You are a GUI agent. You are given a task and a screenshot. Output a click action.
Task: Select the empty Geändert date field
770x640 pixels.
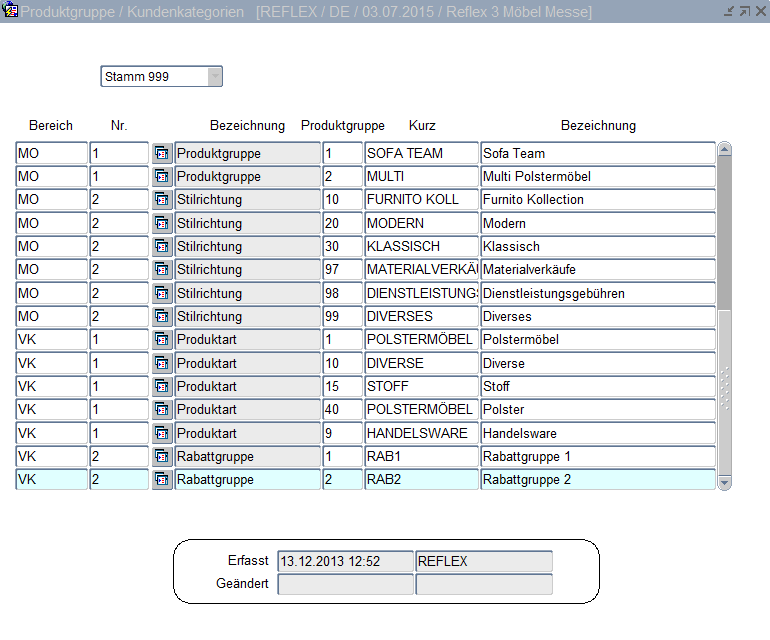click(x=344, y=584)
